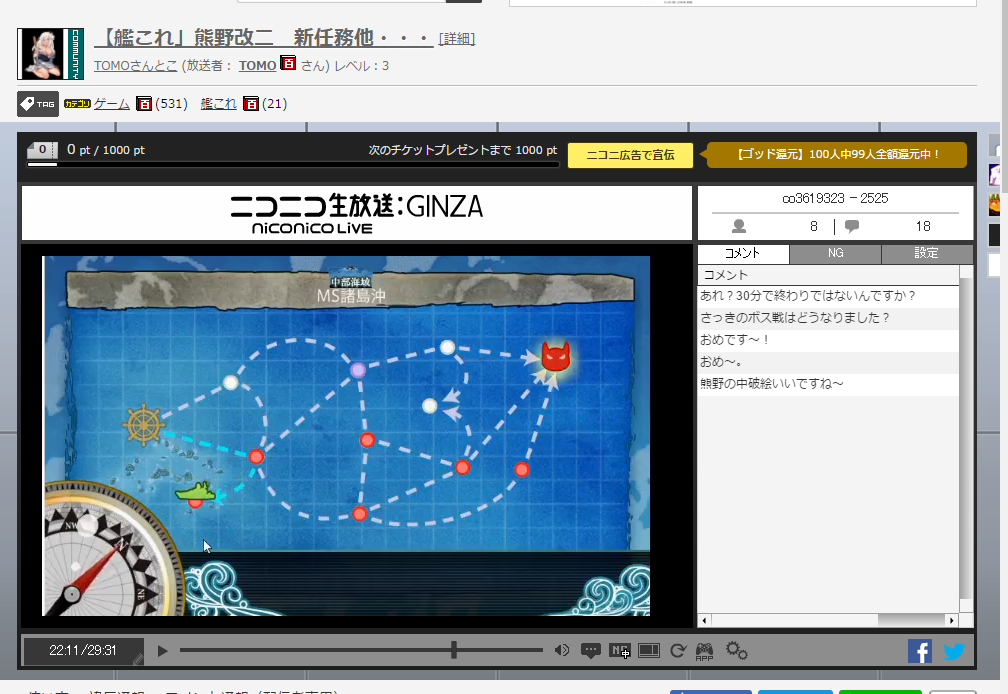Click ニコニコ広告で宣伝 yellow button

(x=631, y=155)
